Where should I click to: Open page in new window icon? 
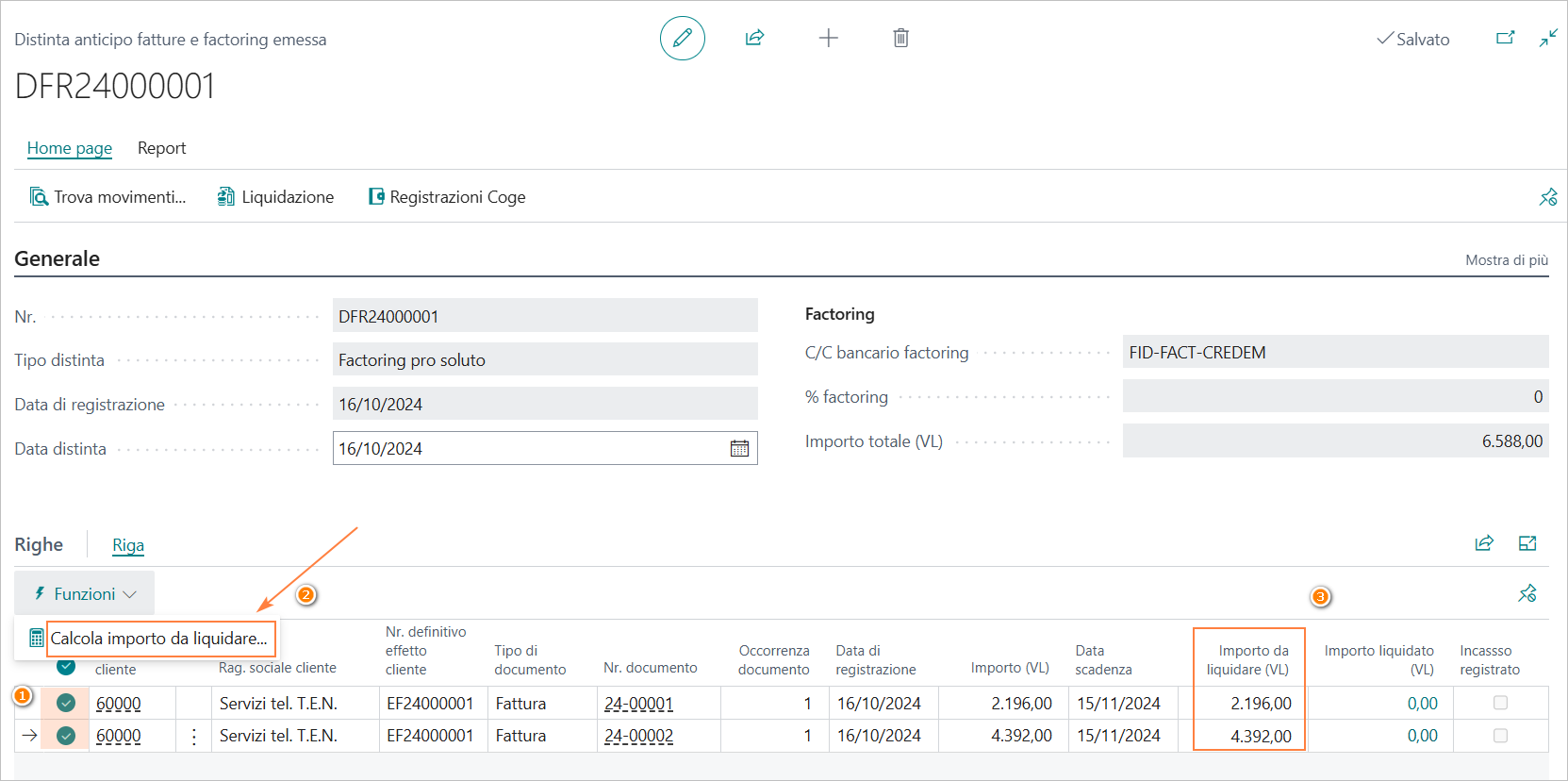coord(1506,39)
